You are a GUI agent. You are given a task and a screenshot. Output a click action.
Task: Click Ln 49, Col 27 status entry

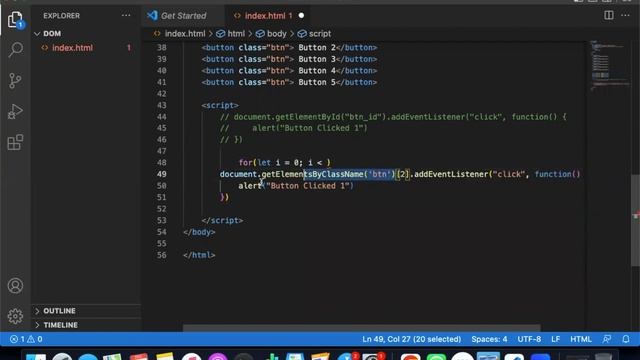(x=411, y=339)
